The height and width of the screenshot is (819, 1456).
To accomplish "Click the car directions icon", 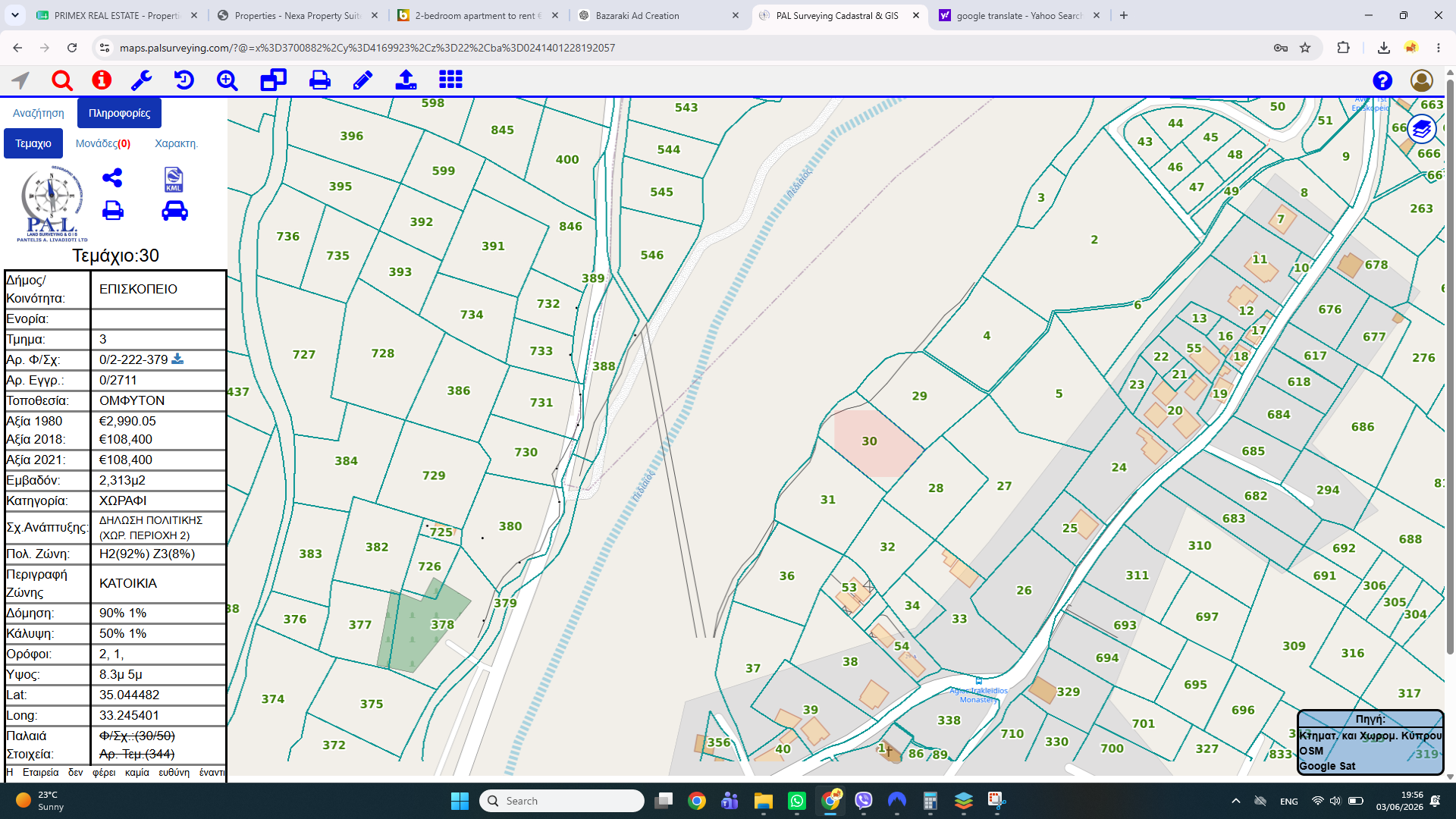I will coord(174,210).
